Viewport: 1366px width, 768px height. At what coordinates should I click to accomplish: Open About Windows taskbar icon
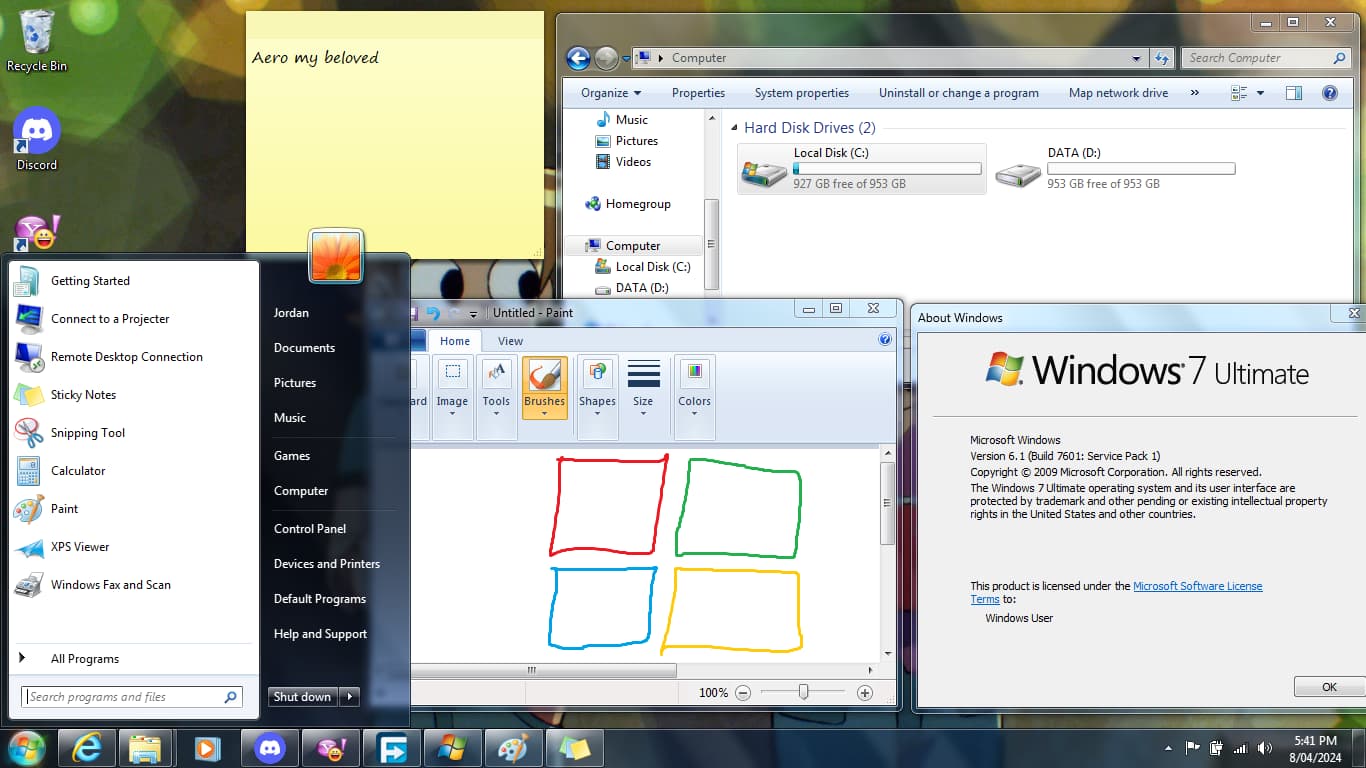(x=452, y=748)
